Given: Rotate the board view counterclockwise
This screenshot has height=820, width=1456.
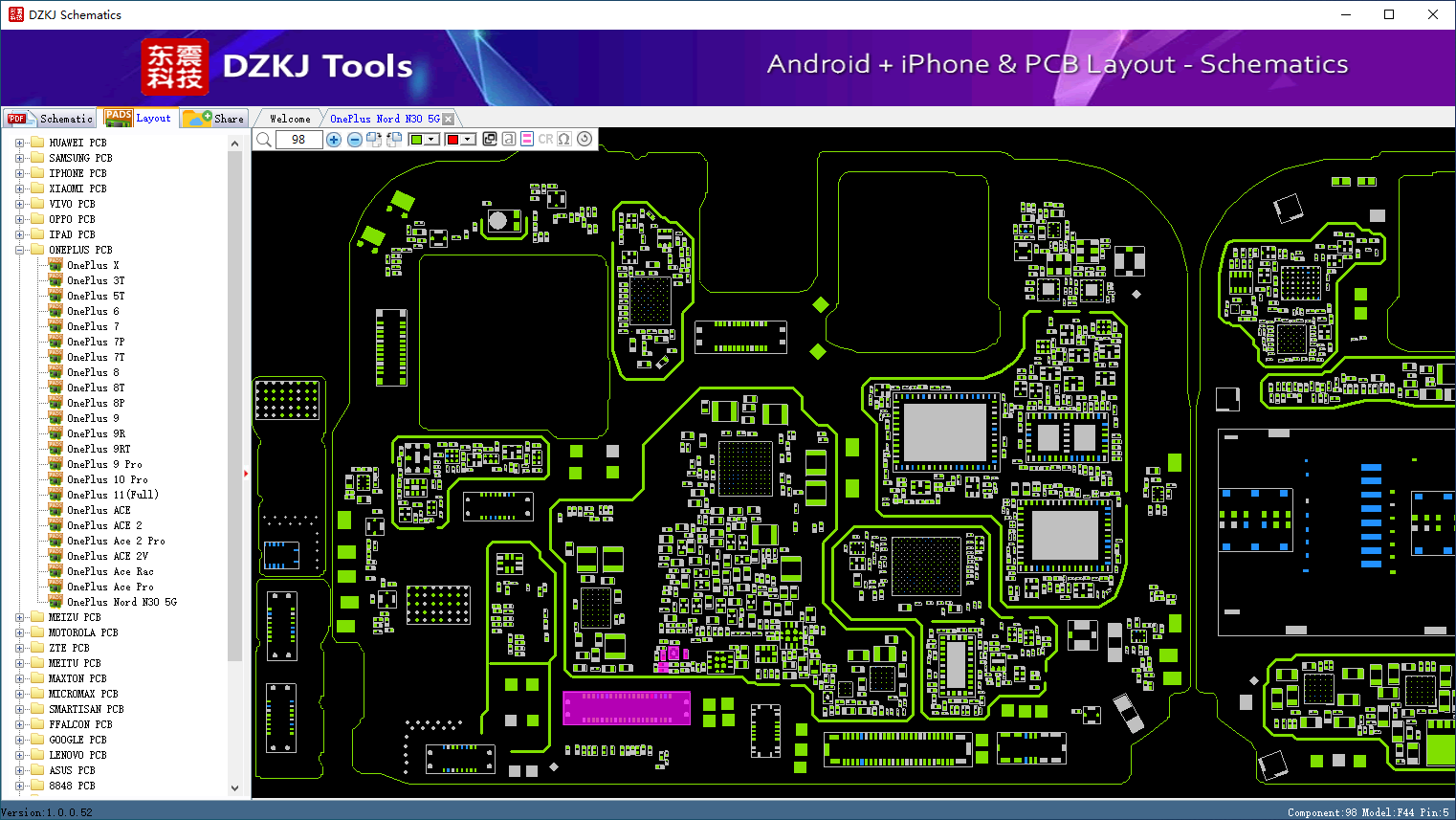Looking at the screenshot, I should coord(393,140).
